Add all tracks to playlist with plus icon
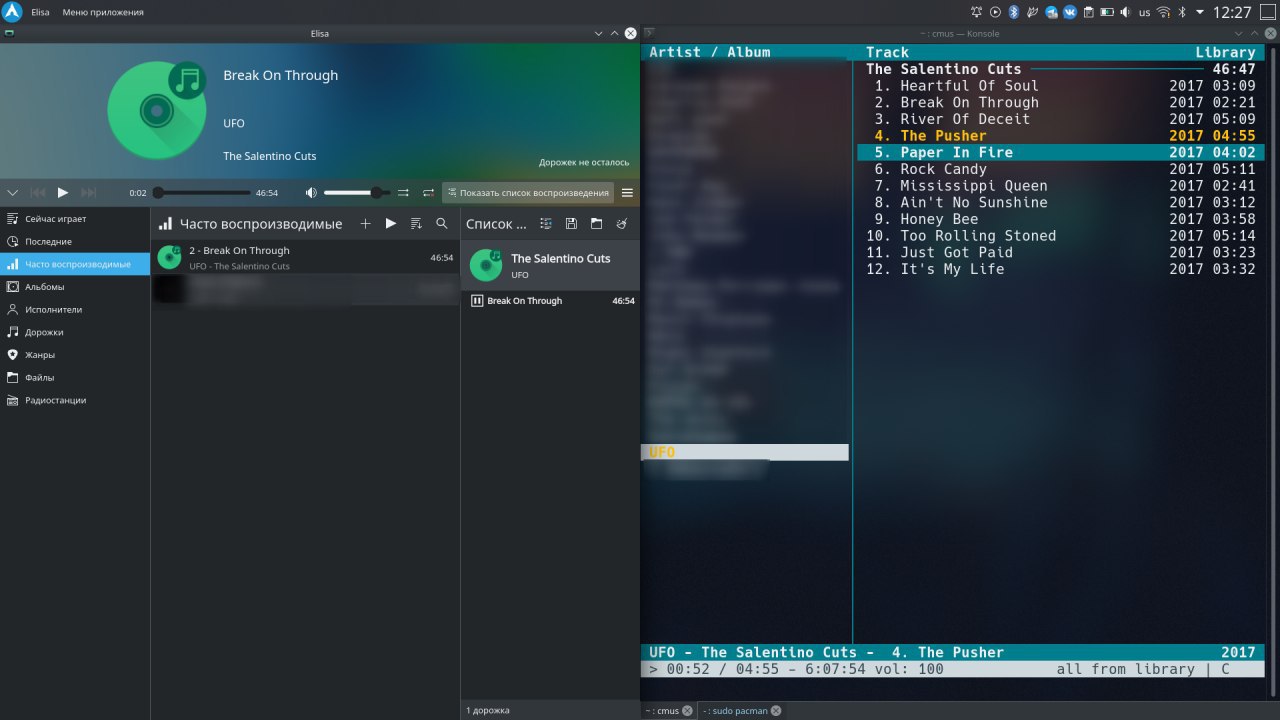The width and height of the screenshot is (1280, 720). click(365, 224)
